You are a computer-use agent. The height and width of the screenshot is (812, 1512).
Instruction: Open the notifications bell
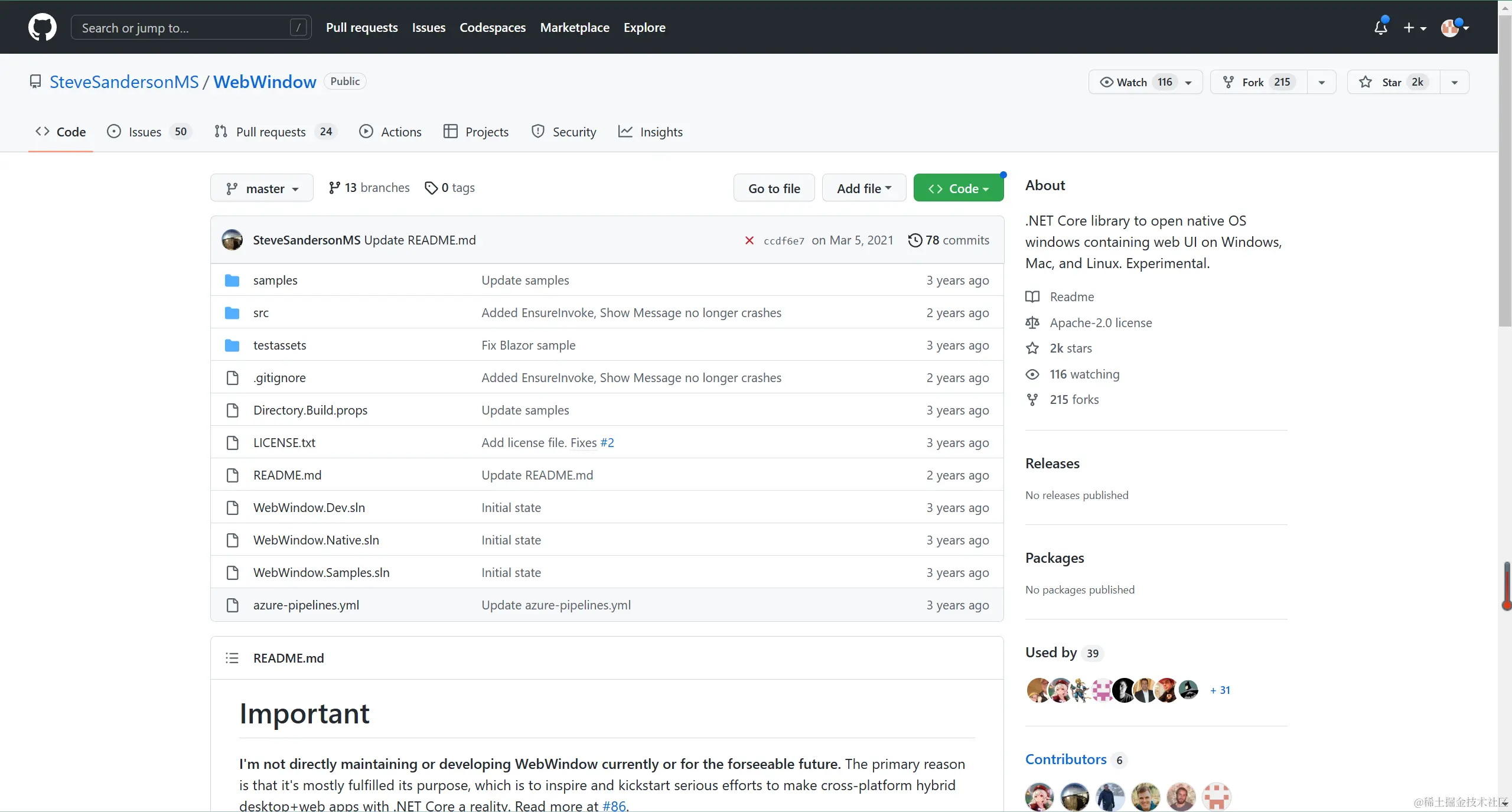[1380, 27]
